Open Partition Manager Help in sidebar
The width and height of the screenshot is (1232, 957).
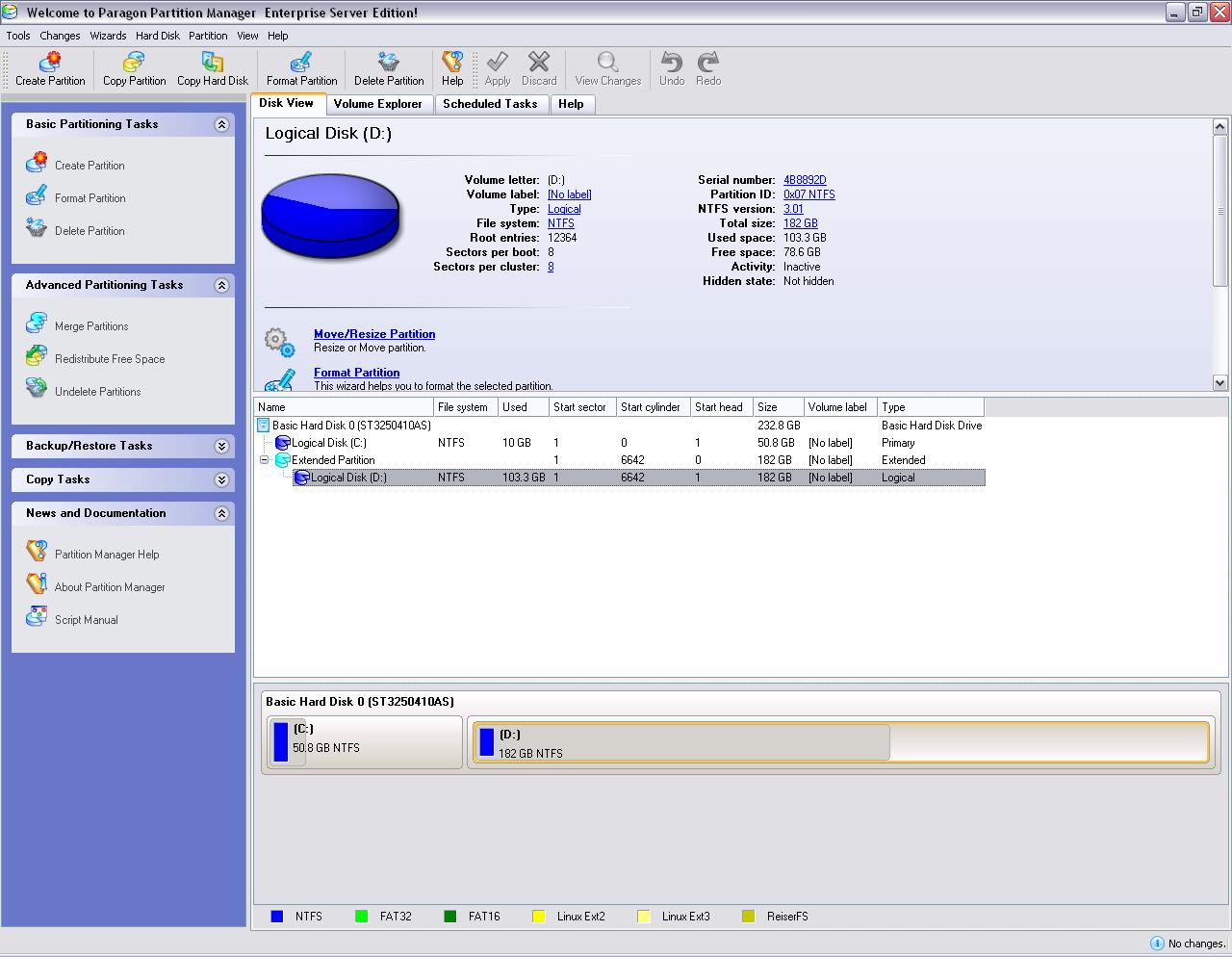coord(107,555)
